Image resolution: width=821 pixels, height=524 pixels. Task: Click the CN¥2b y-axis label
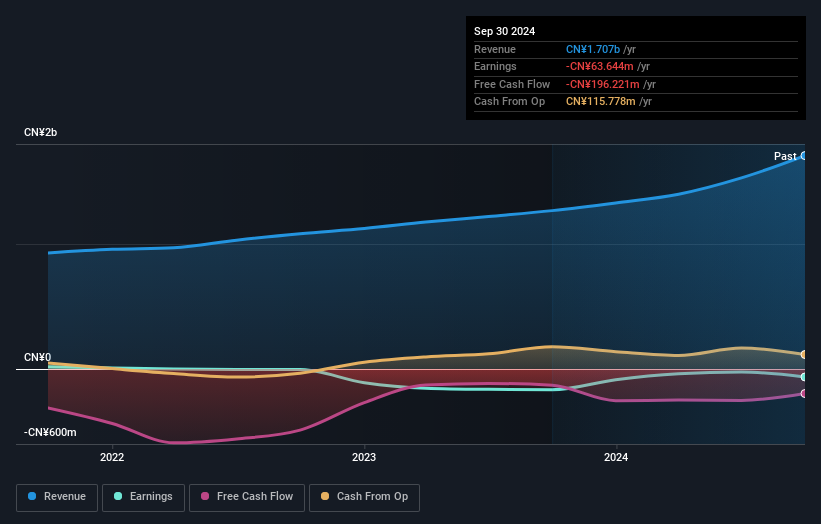pos(40,132)
